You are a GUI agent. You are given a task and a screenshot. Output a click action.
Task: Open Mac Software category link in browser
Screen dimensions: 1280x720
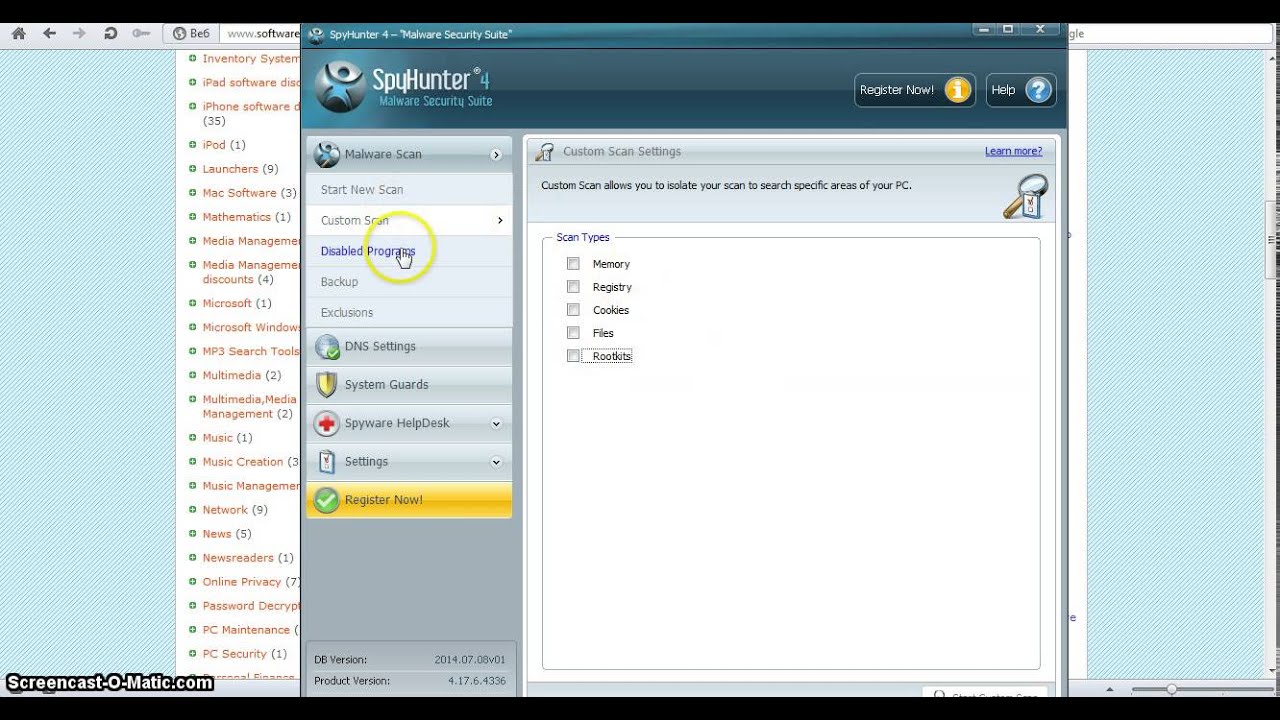pos(239,193)
